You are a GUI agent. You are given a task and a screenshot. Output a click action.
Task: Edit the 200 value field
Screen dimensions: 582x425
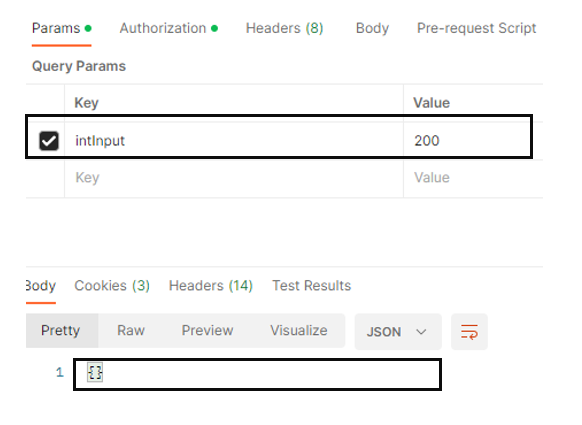click(x=468, y=141)
